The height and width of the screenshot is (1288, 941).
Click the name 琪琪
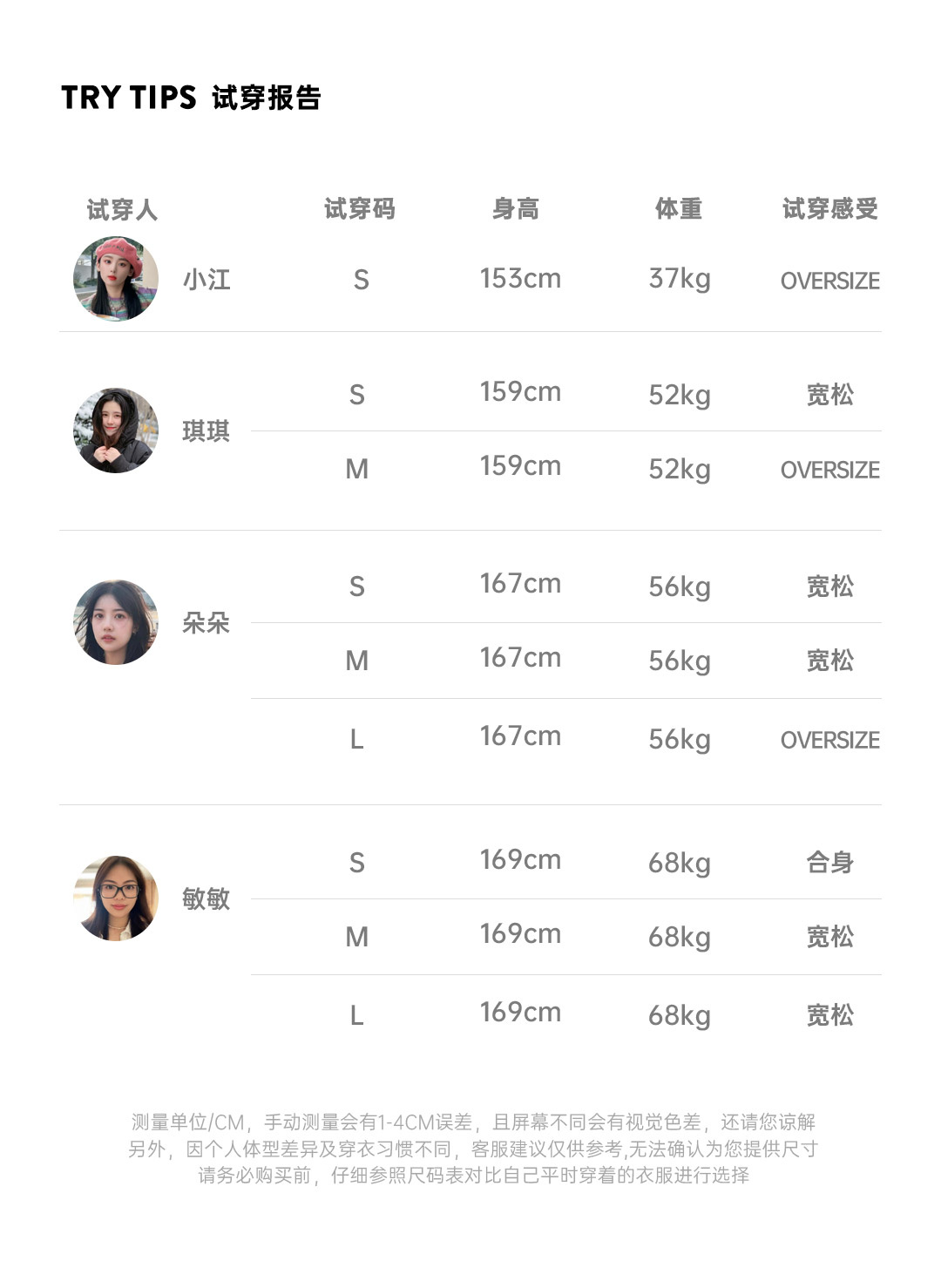(x=206, y=431)
